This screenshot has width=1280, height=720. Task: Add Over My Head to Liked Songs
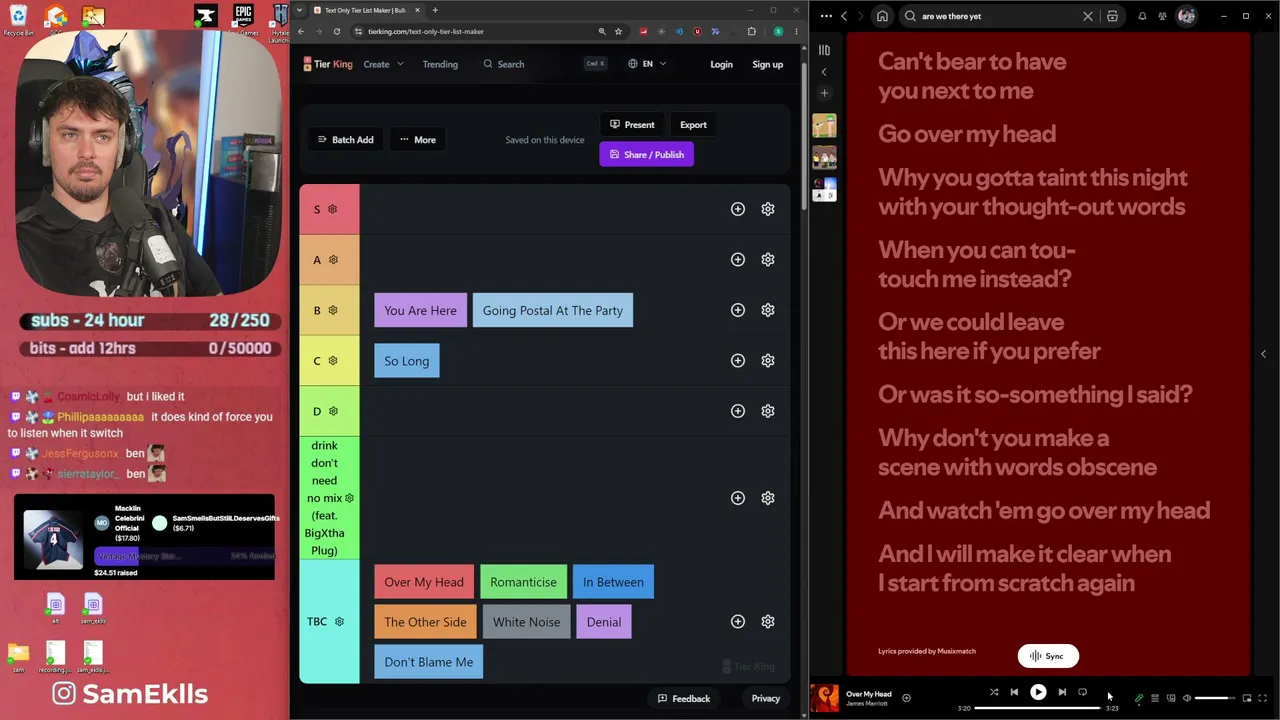pyautogui.click(x=906, y=698)
